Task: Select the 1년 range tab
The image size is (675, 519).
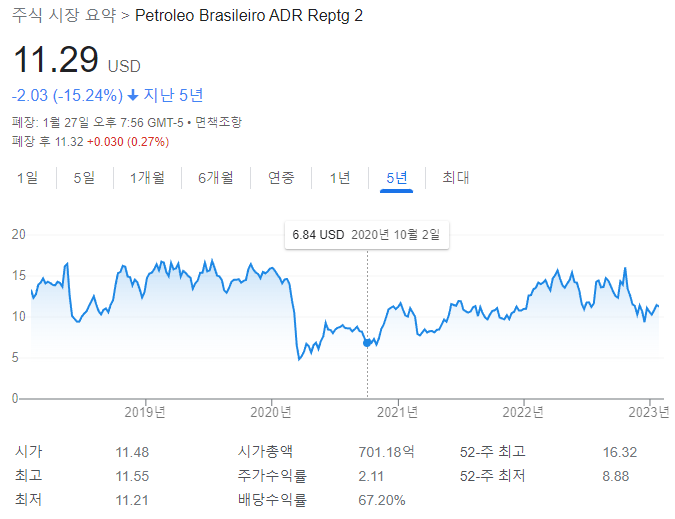Action: pyautogui.click(x=340, y=177)
